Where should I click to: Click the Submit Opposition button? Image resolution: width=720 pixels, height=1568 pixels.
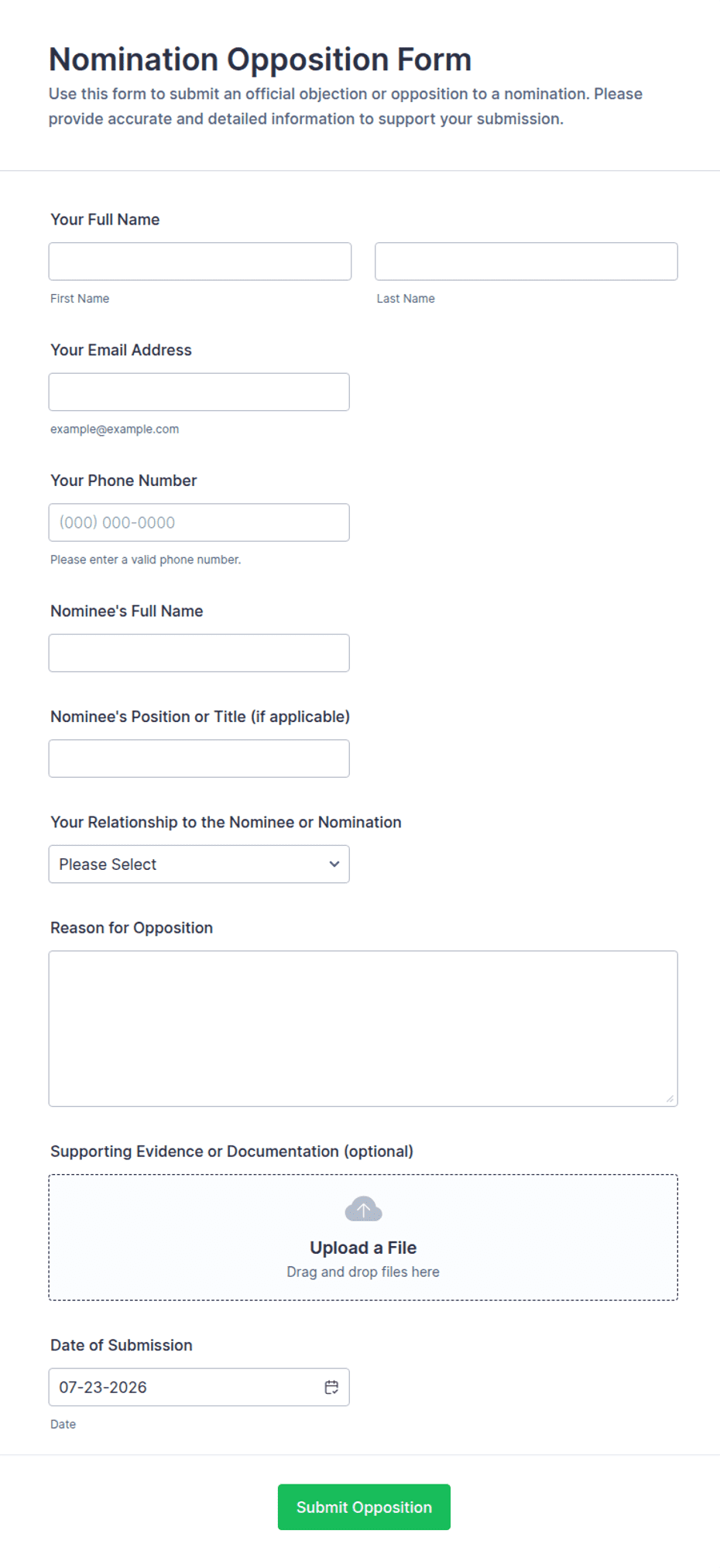[x=364, y=1507]
